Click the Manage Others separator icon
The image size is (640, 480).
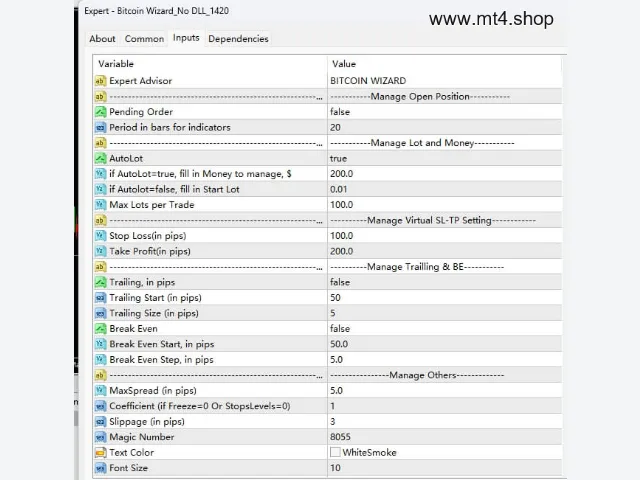pos(100,375)
